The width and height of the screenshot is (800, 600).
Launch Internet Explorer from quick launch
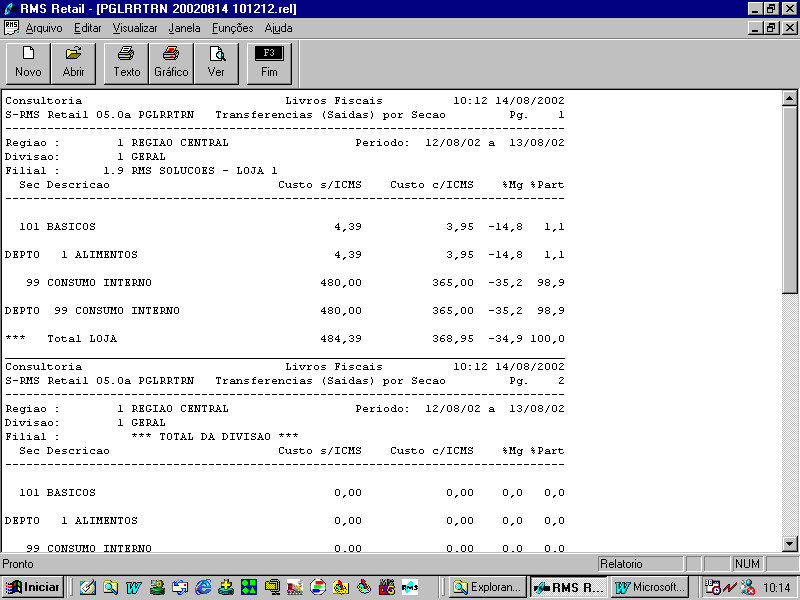[203, 587]
